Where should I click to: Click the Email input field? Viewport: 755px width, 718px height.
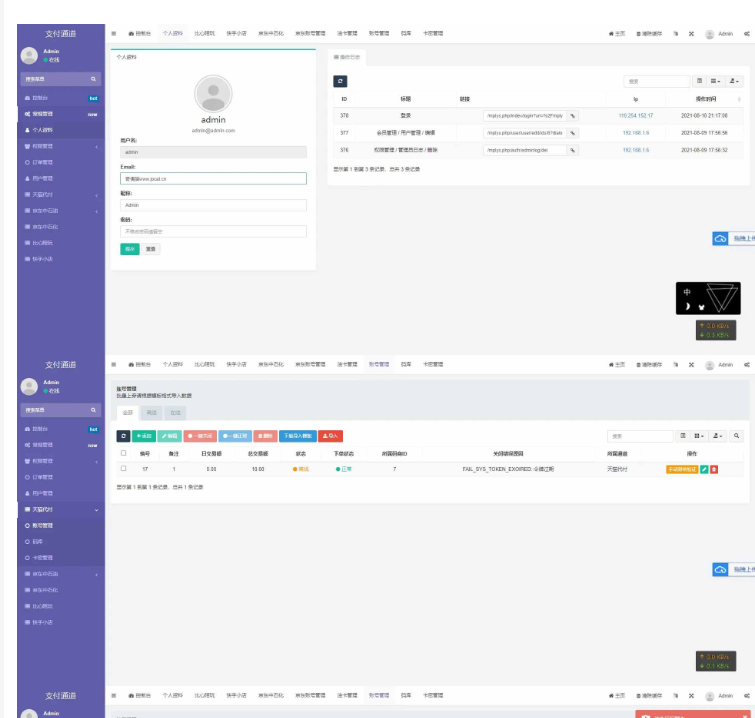click(x=213, y=178)
